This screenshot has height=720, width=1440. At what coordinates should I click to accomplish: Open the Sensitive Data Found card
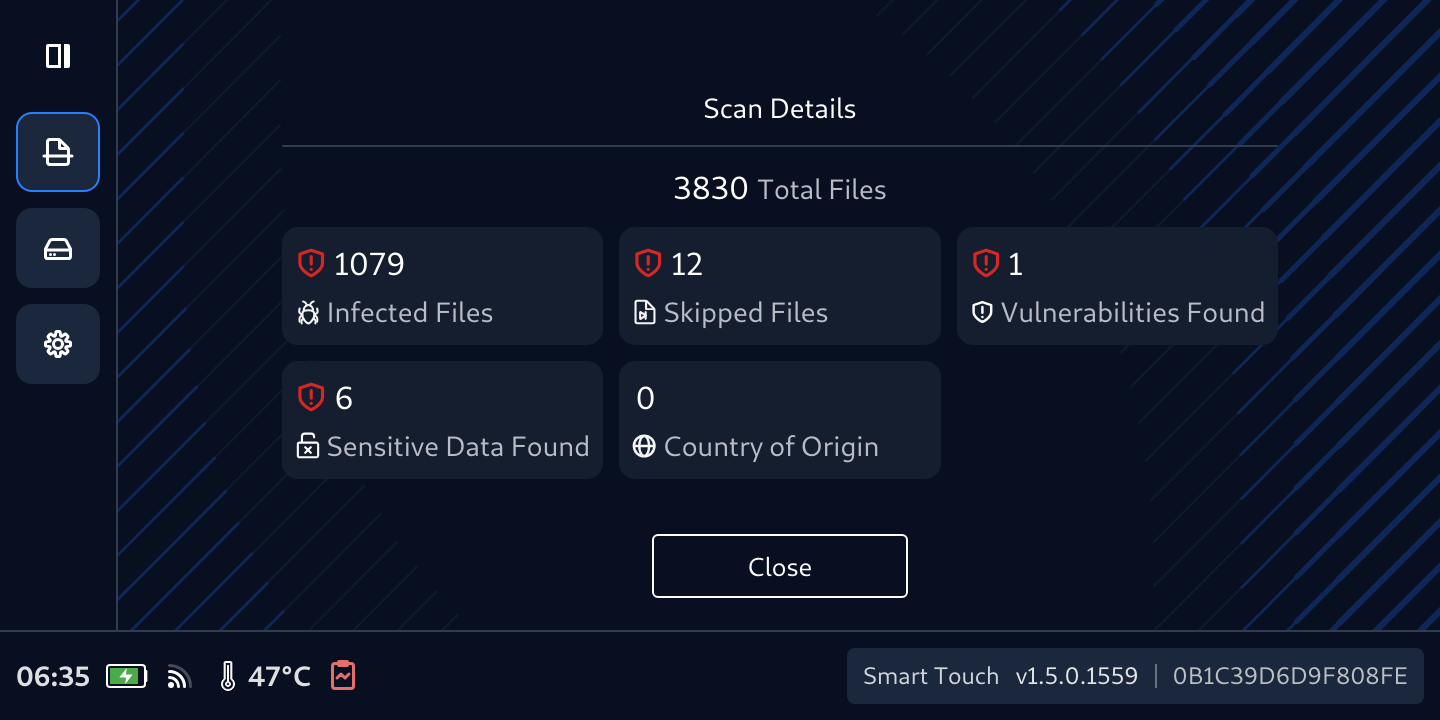442,420
